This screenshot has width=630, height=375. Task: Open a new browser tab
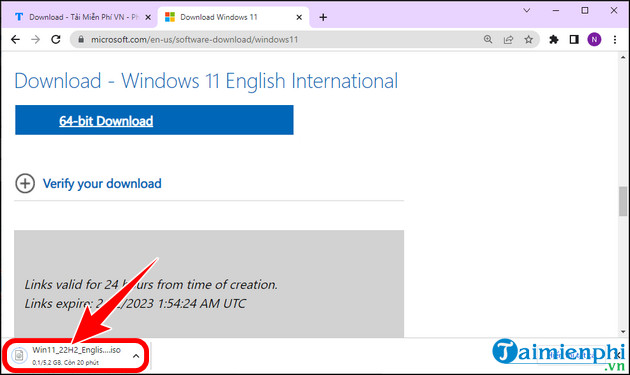tap(323, 17)
